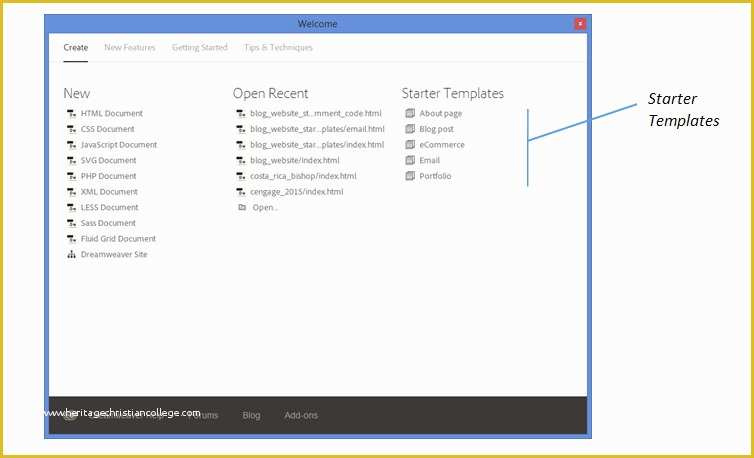Screen dimensions: 754x458
Task: Open the Getting Started tab
Action: [x=200, y=48]
